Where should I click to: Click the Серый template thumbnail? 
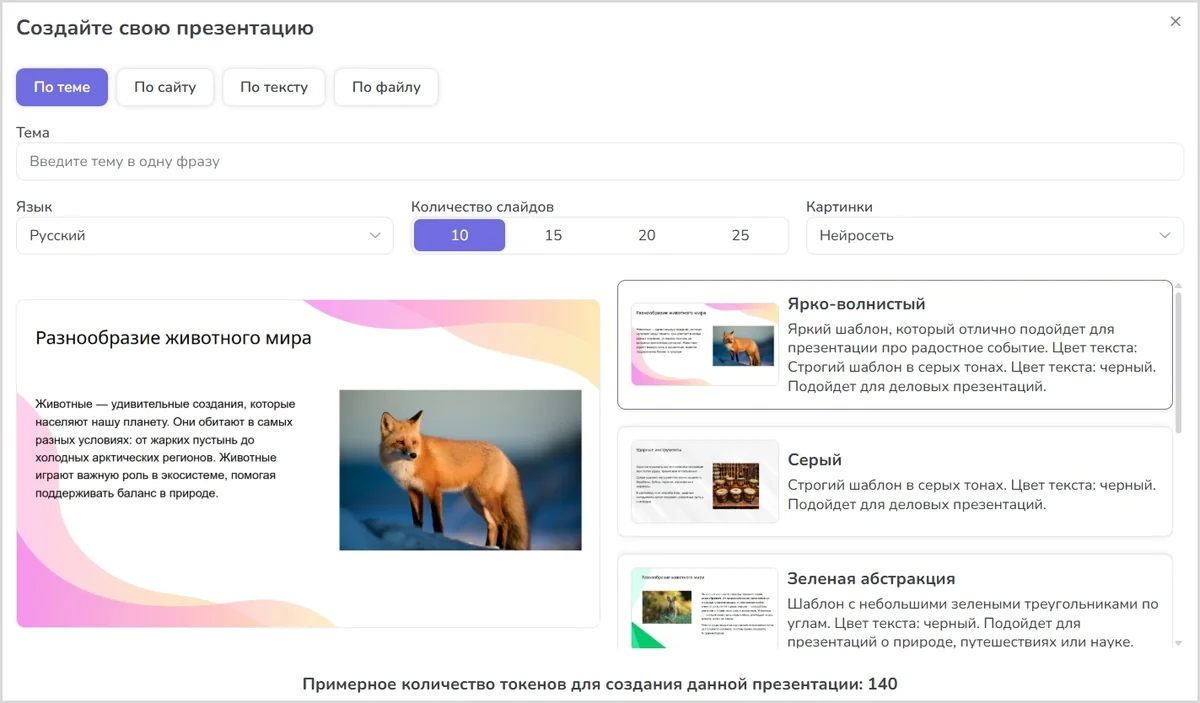705,481
